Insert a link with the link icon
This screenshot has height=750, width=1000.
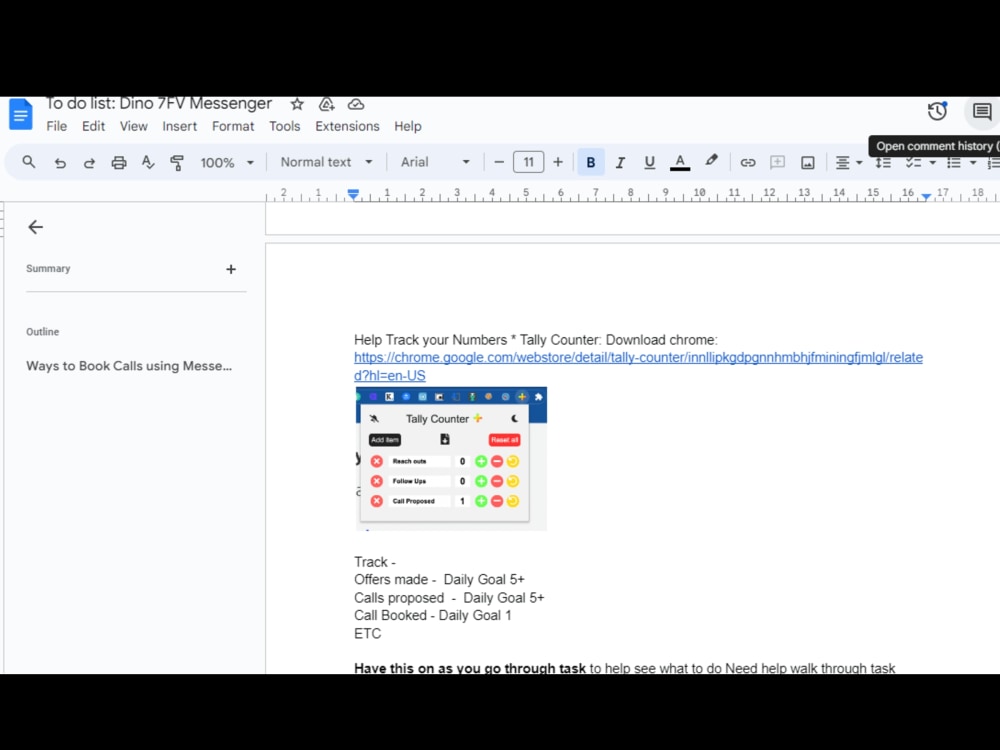[748, 163]
